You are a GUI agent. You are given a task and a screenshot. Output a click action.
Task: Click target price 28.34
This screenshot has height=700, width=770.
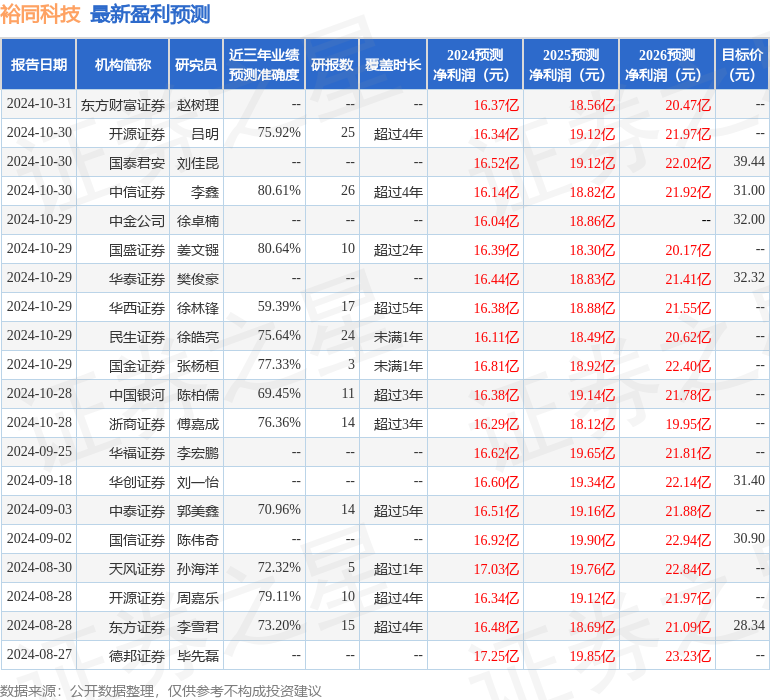749,625
